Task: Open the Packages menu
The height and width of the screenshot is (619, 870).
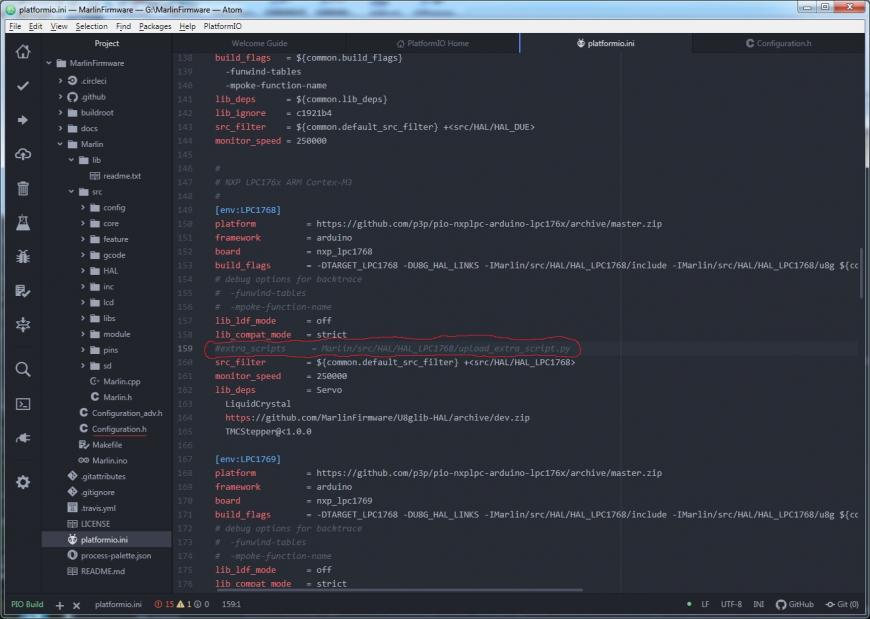Action: tap(155, 26)
